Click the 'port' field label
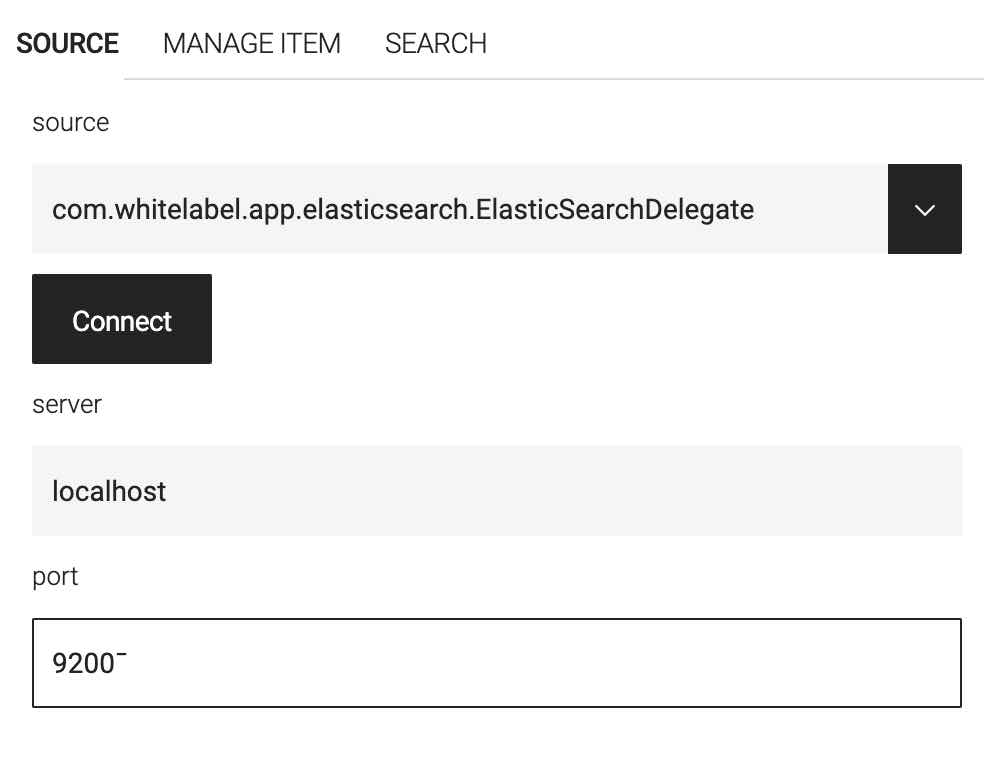The height and width of the screenshot is (760, 984). pyautogui.click(x=55, y=577)
